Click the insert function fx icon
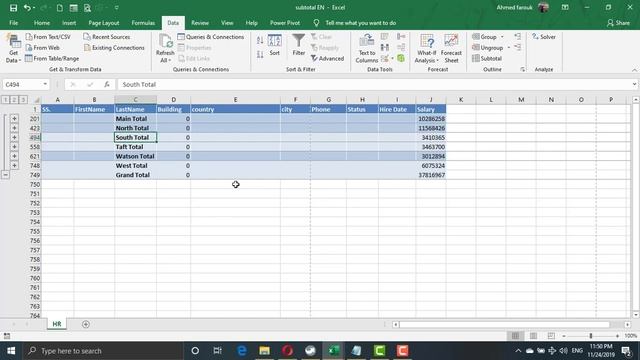 coord(107,84)
